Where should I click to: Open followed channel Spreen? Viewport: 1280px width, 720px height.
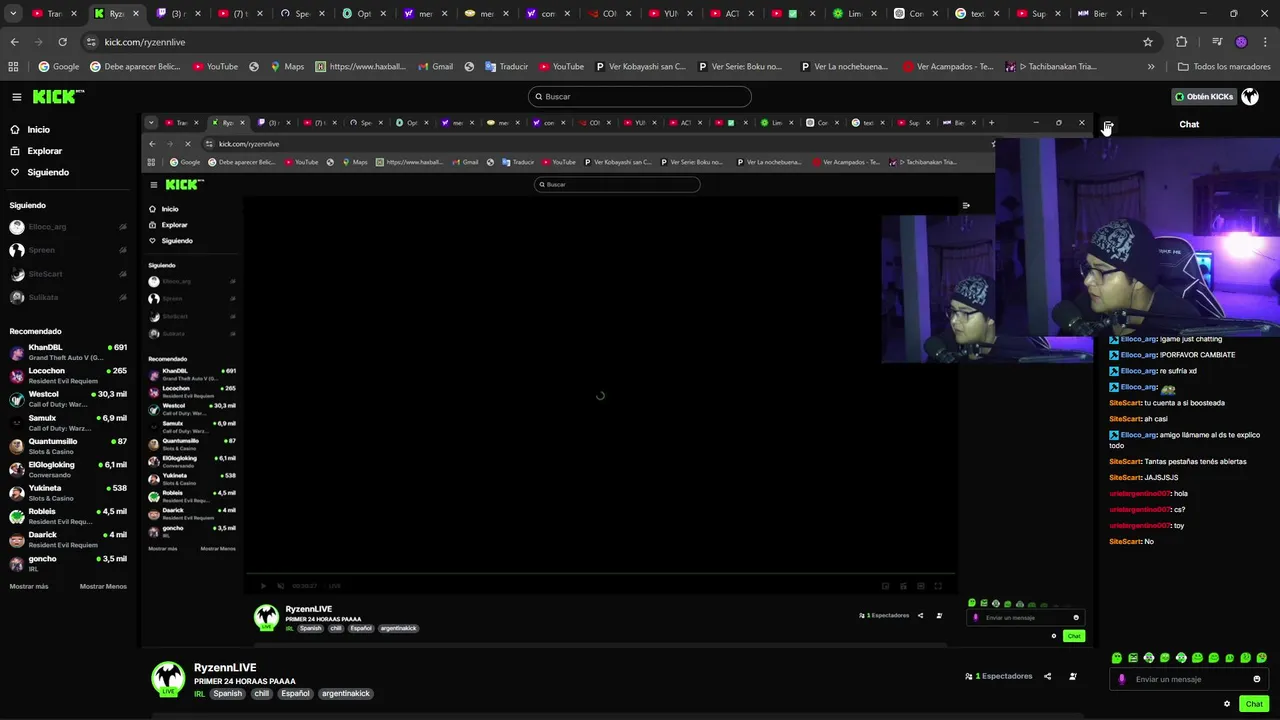68,250
